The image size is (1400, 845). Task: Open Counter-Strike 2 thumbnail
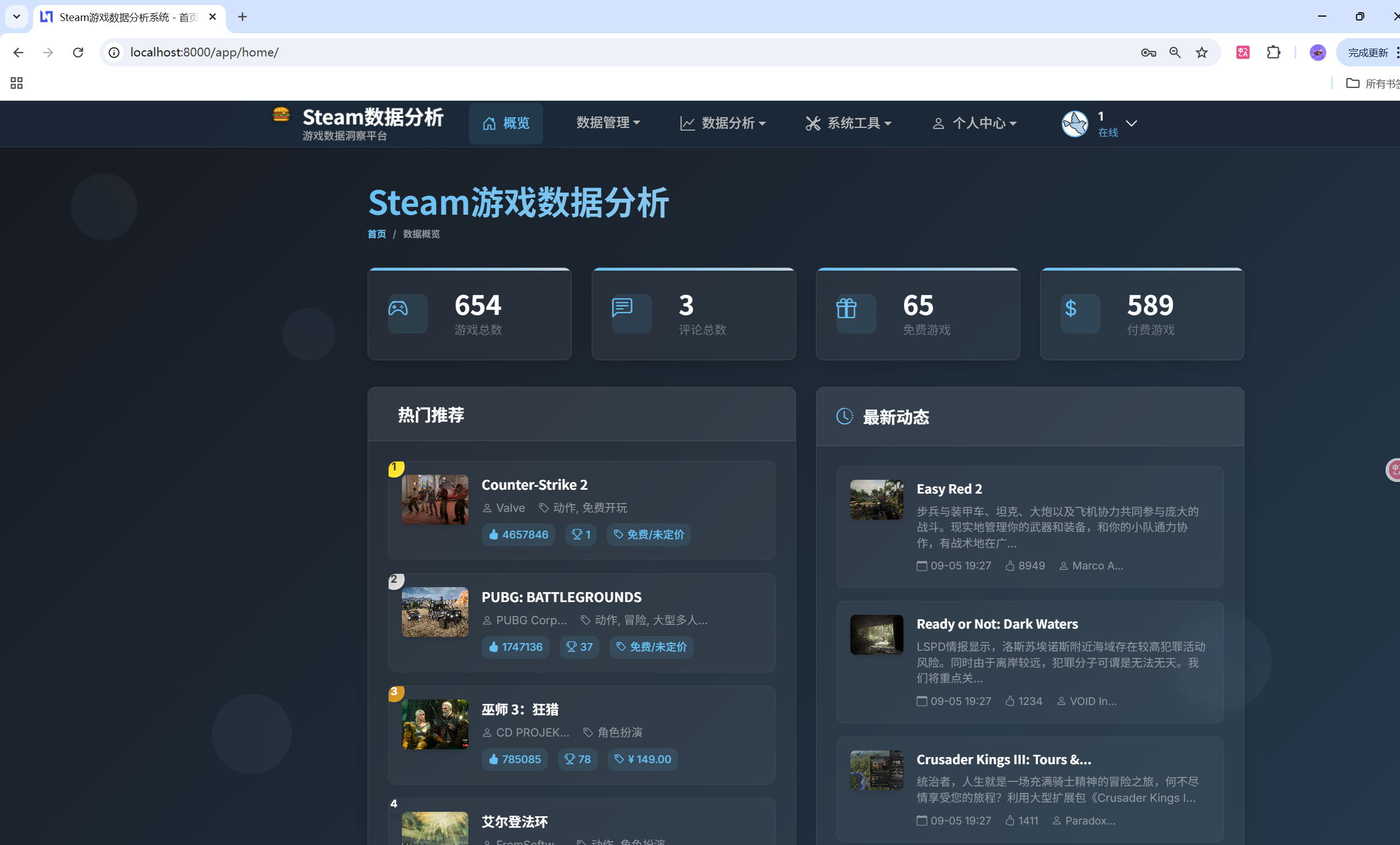[435, 500]
